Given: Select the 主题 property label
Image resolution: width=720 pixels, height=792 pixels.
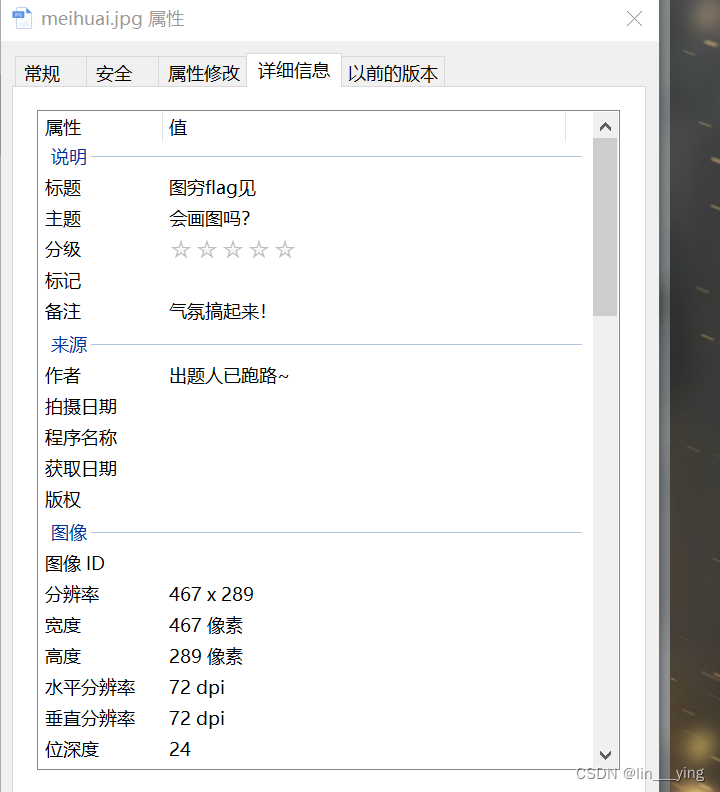Looking at the screenshot, I should (x=63, y=219).
